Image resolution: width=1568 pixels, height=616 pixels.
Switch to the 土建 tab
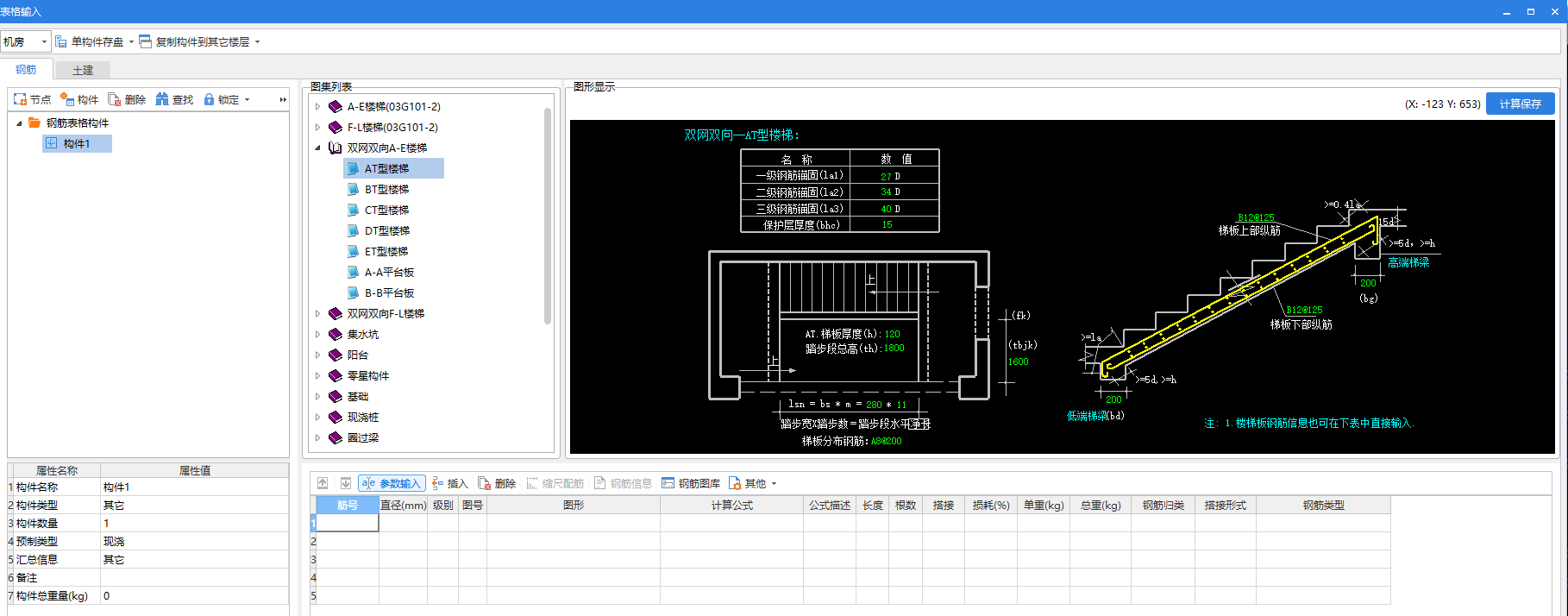(x=83, y=70)
